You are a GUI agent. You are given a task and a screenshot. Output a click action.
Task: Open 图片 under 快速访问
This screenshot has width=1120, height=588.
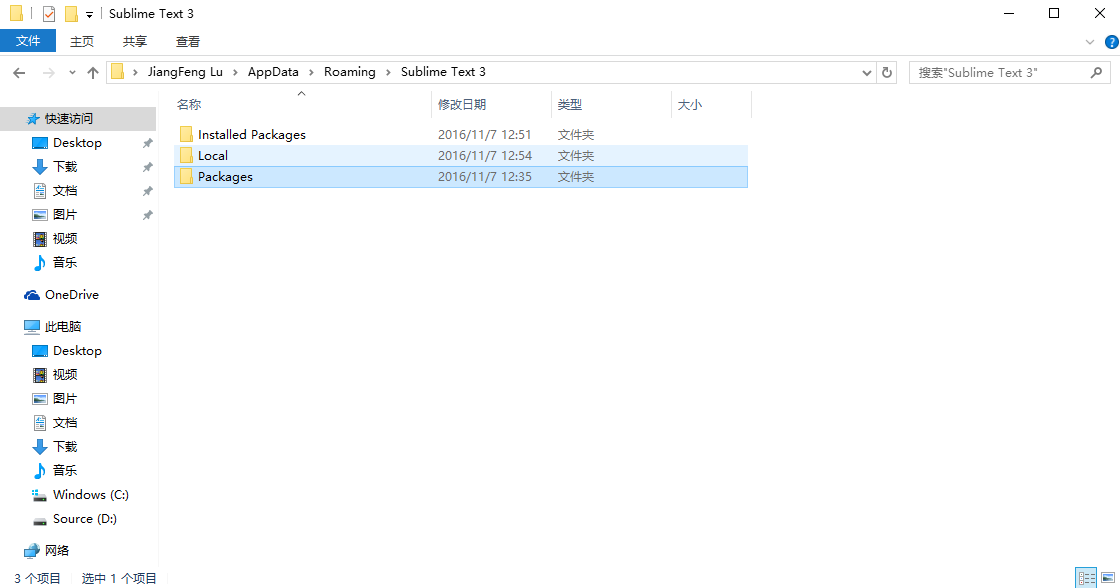[65, 214]
